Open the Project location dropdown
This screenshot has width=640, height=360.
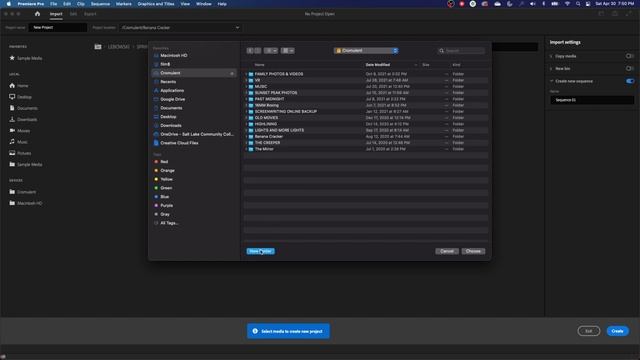[180, 28]
